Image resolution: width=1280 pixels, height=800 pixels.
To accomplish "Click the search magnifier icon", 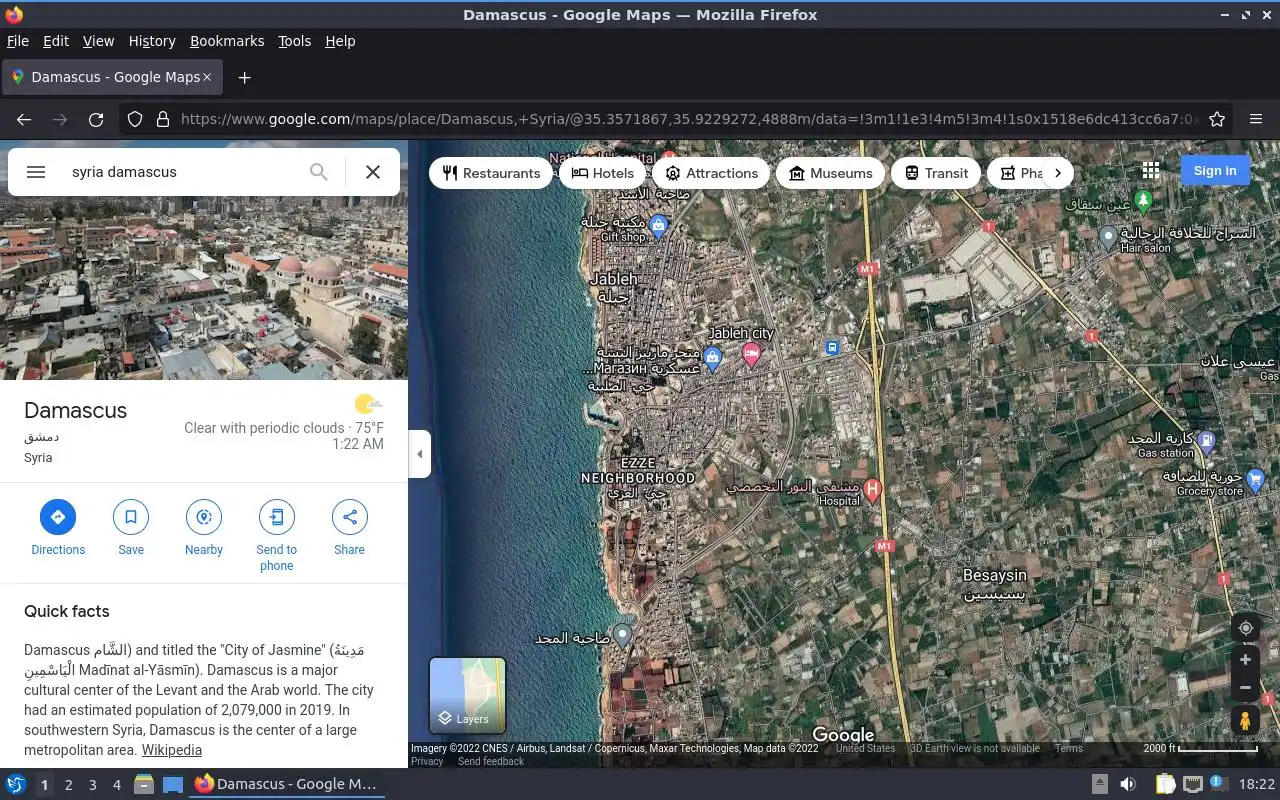I will point(318,172).
